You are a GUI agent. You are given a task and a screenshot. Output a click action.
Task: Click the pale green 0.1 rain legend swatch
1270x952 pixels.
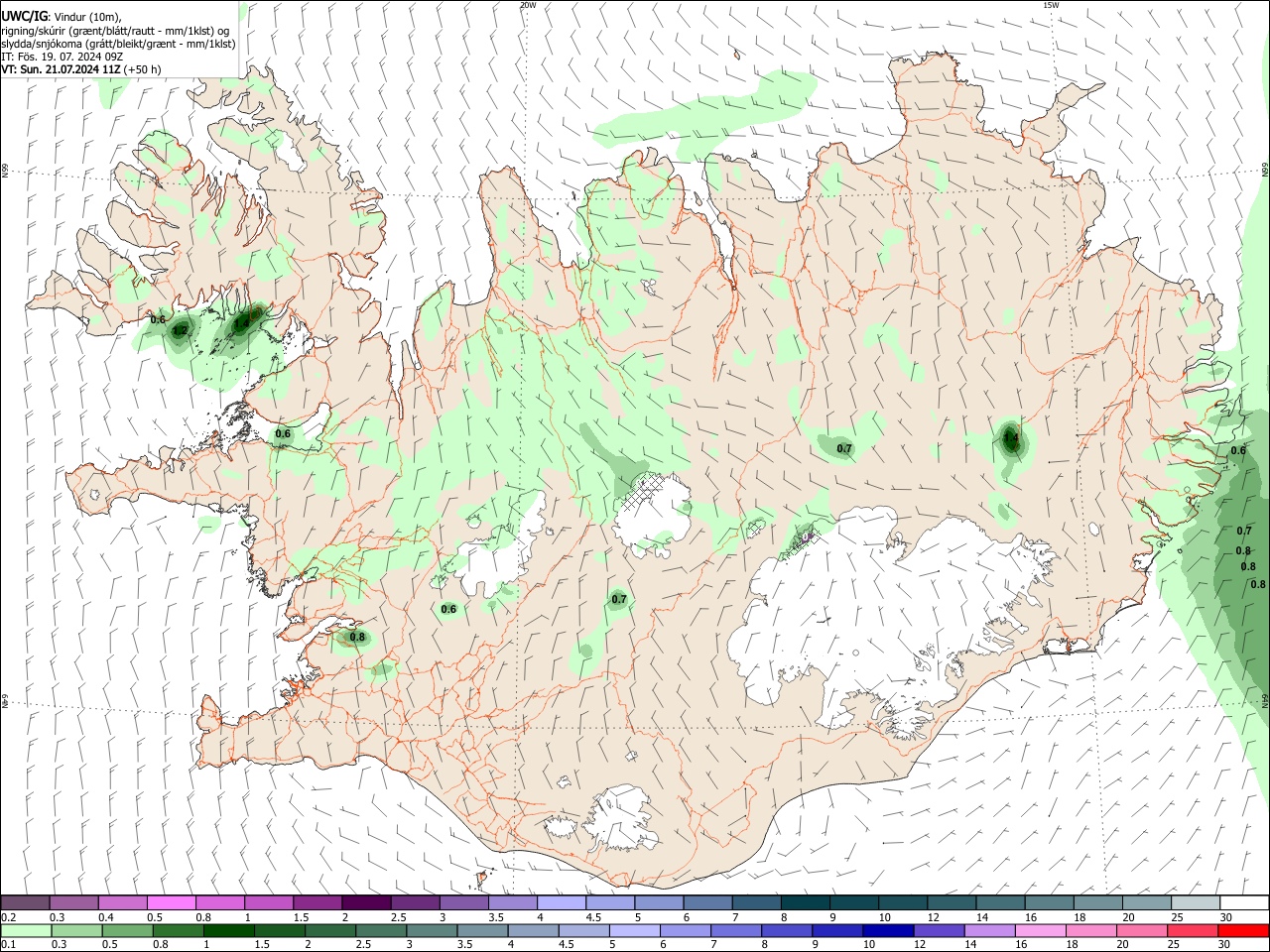coord(26,931)
